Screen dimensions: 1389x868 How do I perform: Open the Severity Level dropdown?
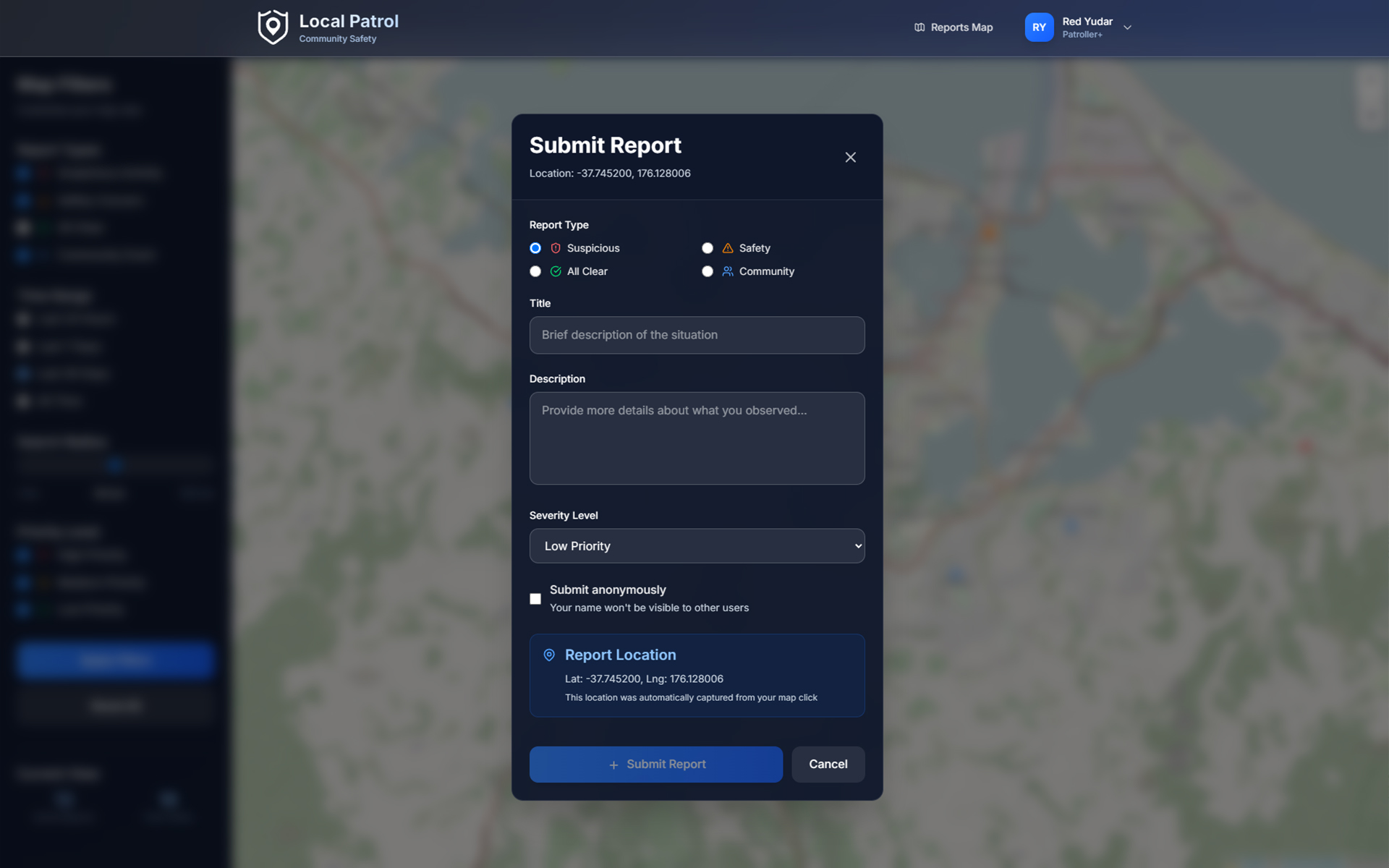697,546
